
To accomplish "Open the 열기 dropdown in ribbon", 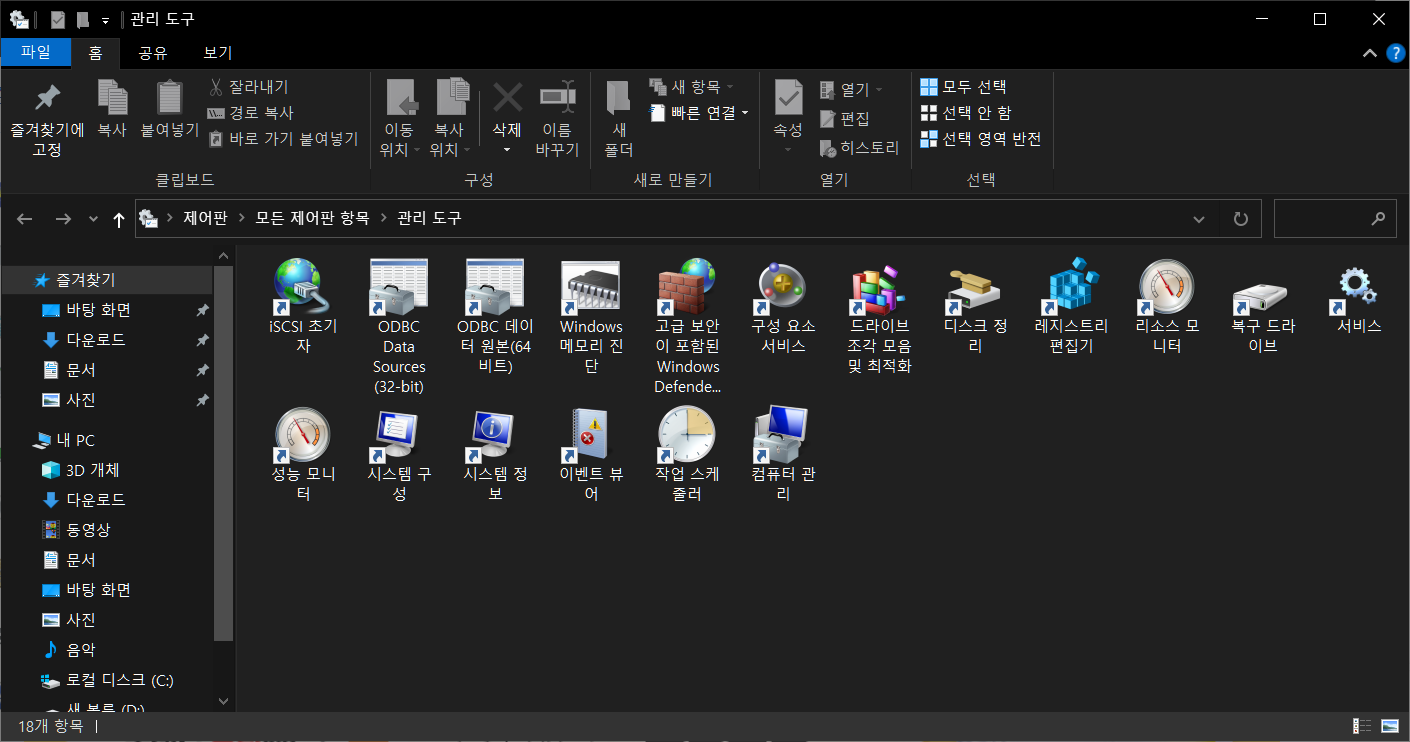I will (x=851, y=90).
